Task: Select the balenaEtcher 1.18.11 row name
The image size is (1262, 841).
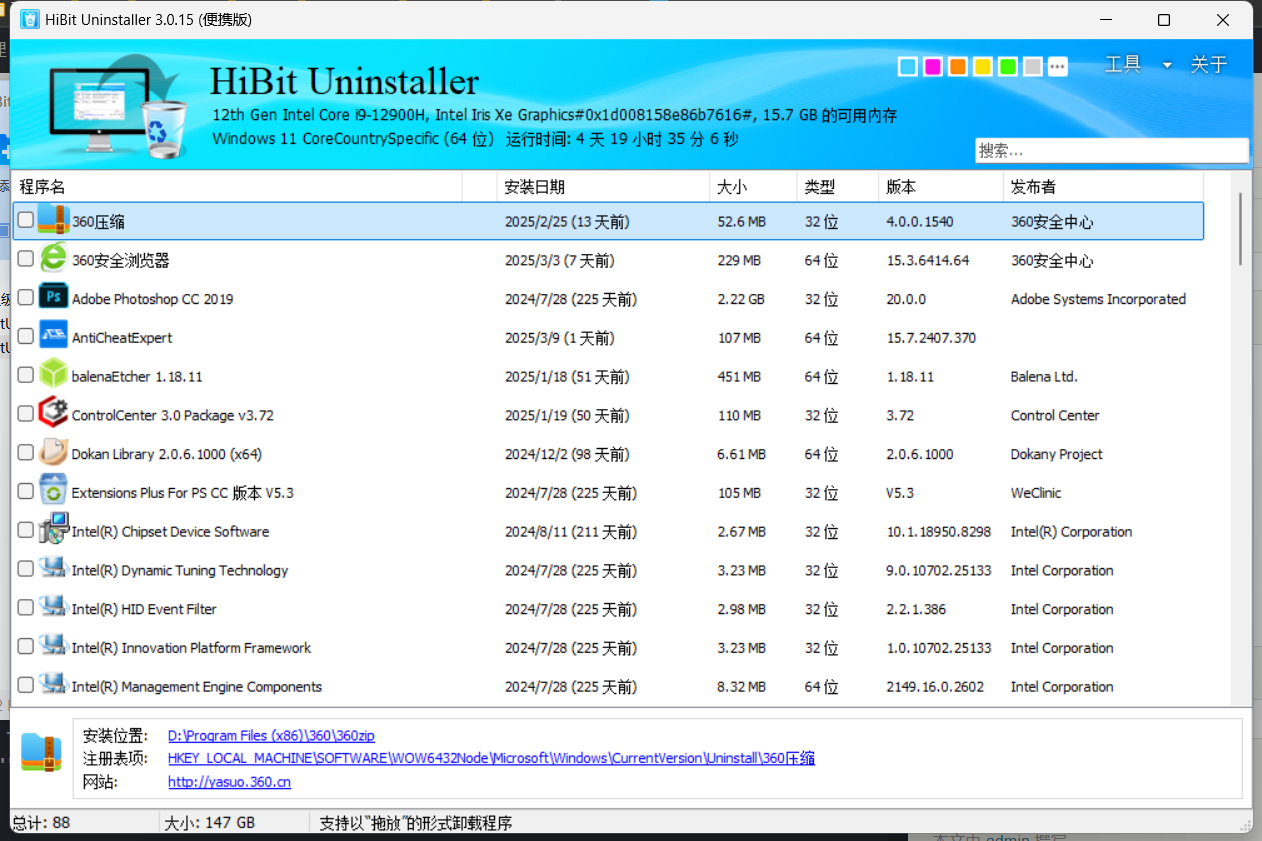Action: tap(137, 377)
